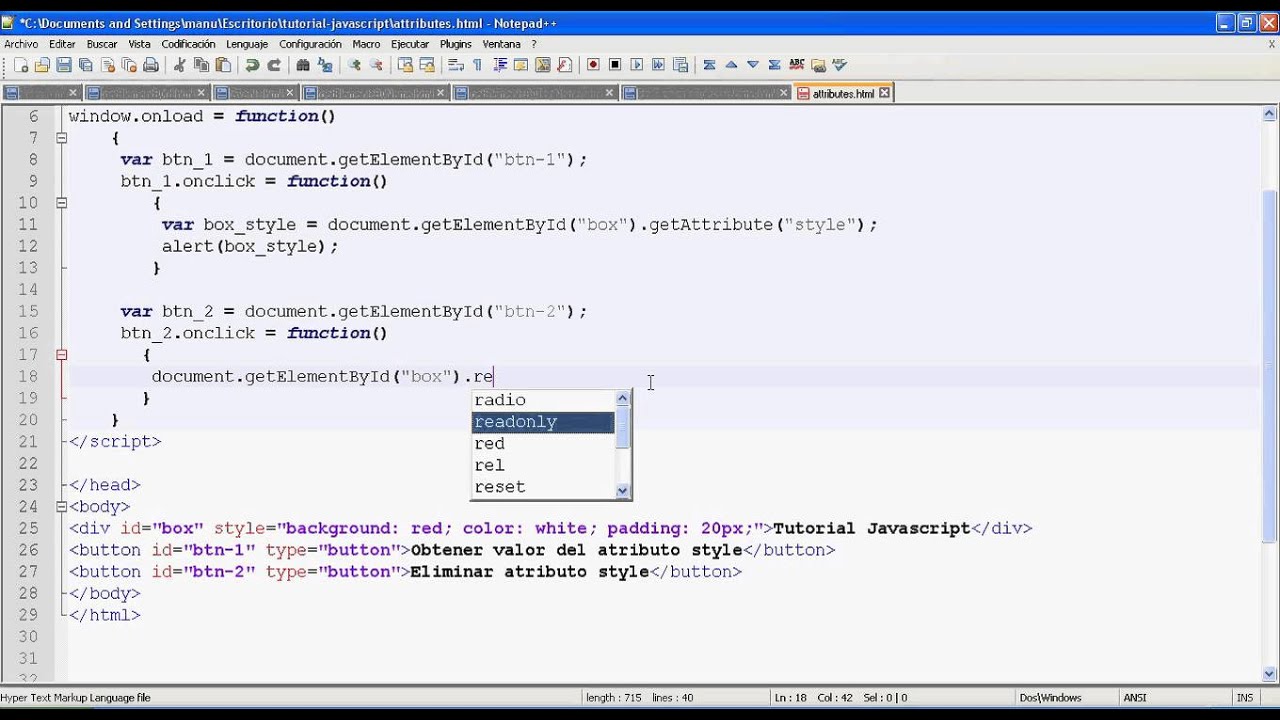Undo the last edit with Undo arrow

252,65
